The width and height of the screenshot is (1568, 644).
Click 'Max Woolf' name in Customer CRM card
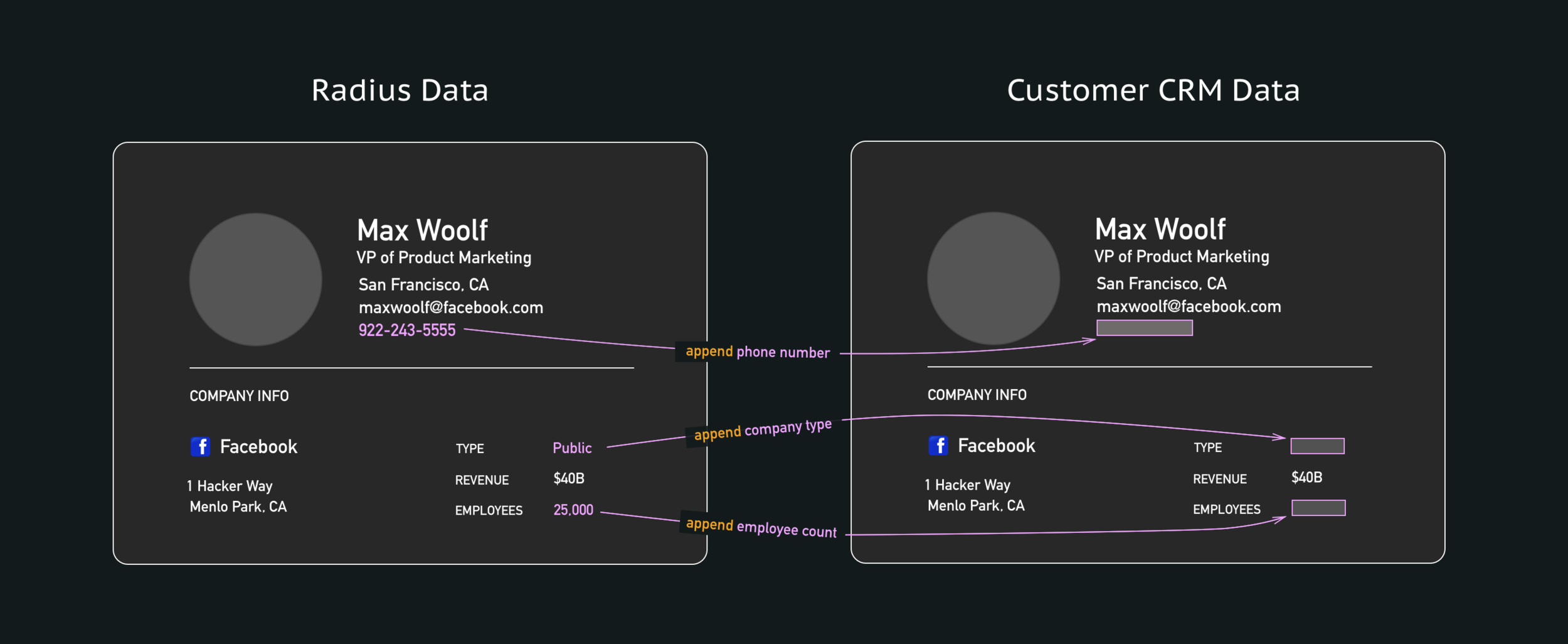[x=1160, y=229]
